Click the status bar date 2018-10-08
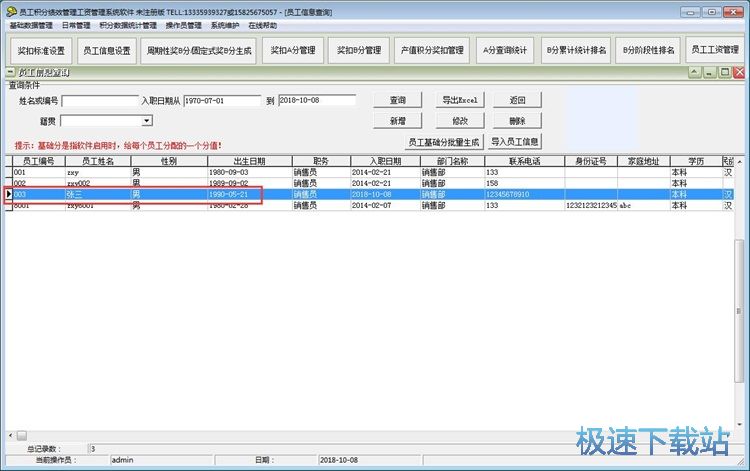The width and height of the screenshot is (750, 471). point(369,460)
